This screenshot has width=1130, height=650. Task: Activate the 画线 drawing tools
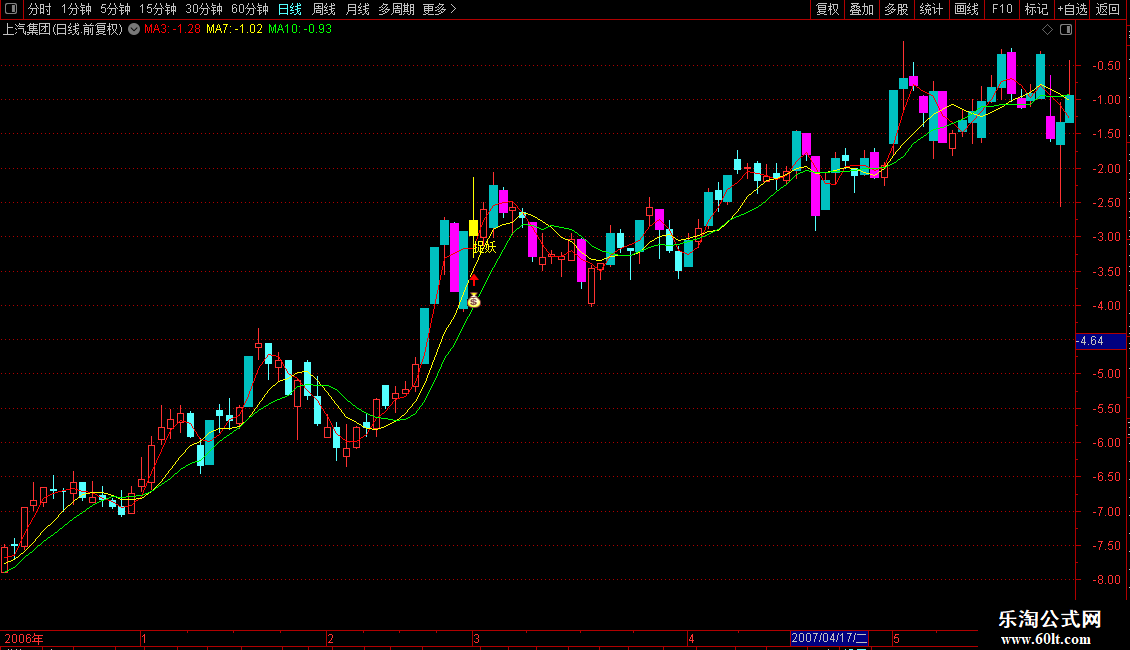tap(966, 9)
